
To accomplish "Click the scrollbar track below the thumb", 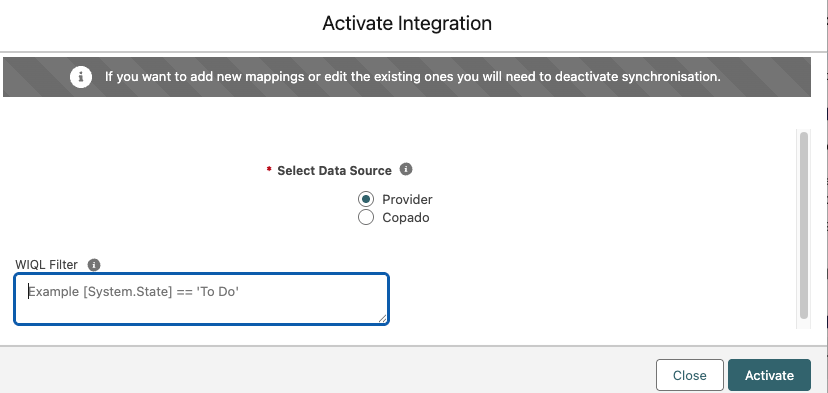I will (804, 324).
